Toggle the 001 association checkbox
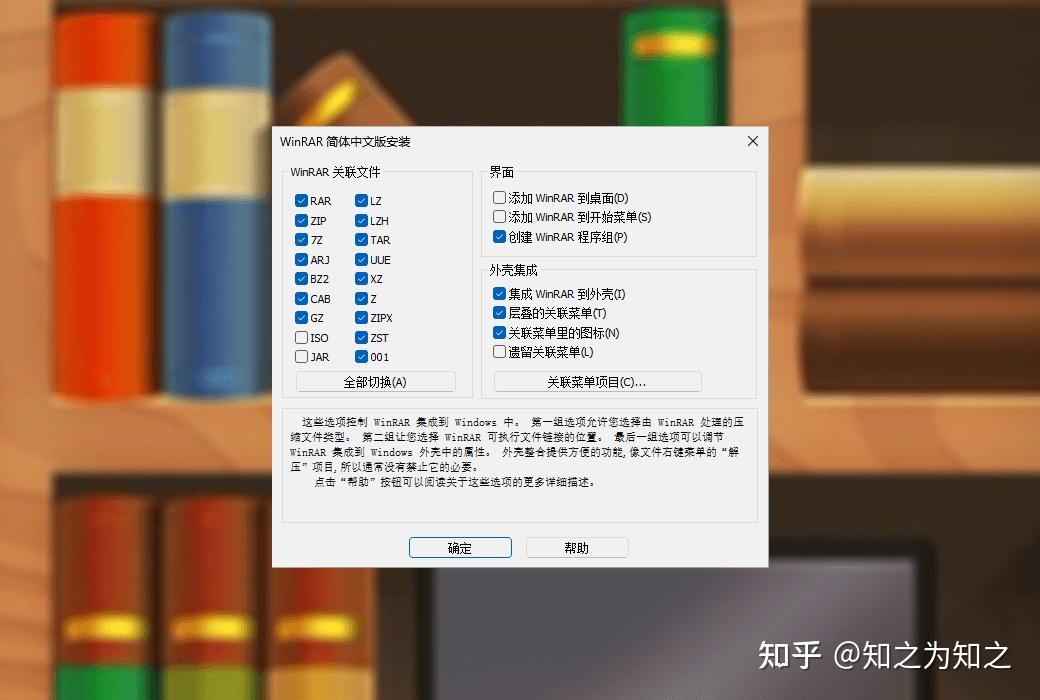 click(x=361, y=356)
